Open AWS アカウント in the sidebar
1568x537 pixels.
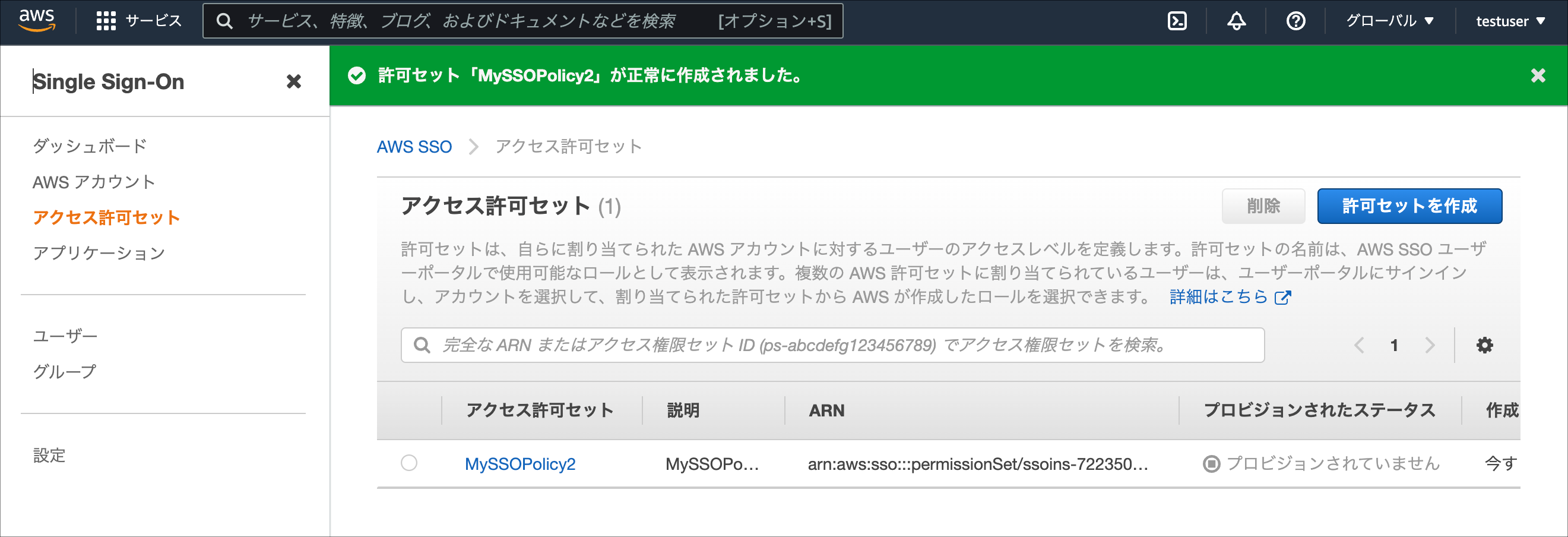pos(94,182)
